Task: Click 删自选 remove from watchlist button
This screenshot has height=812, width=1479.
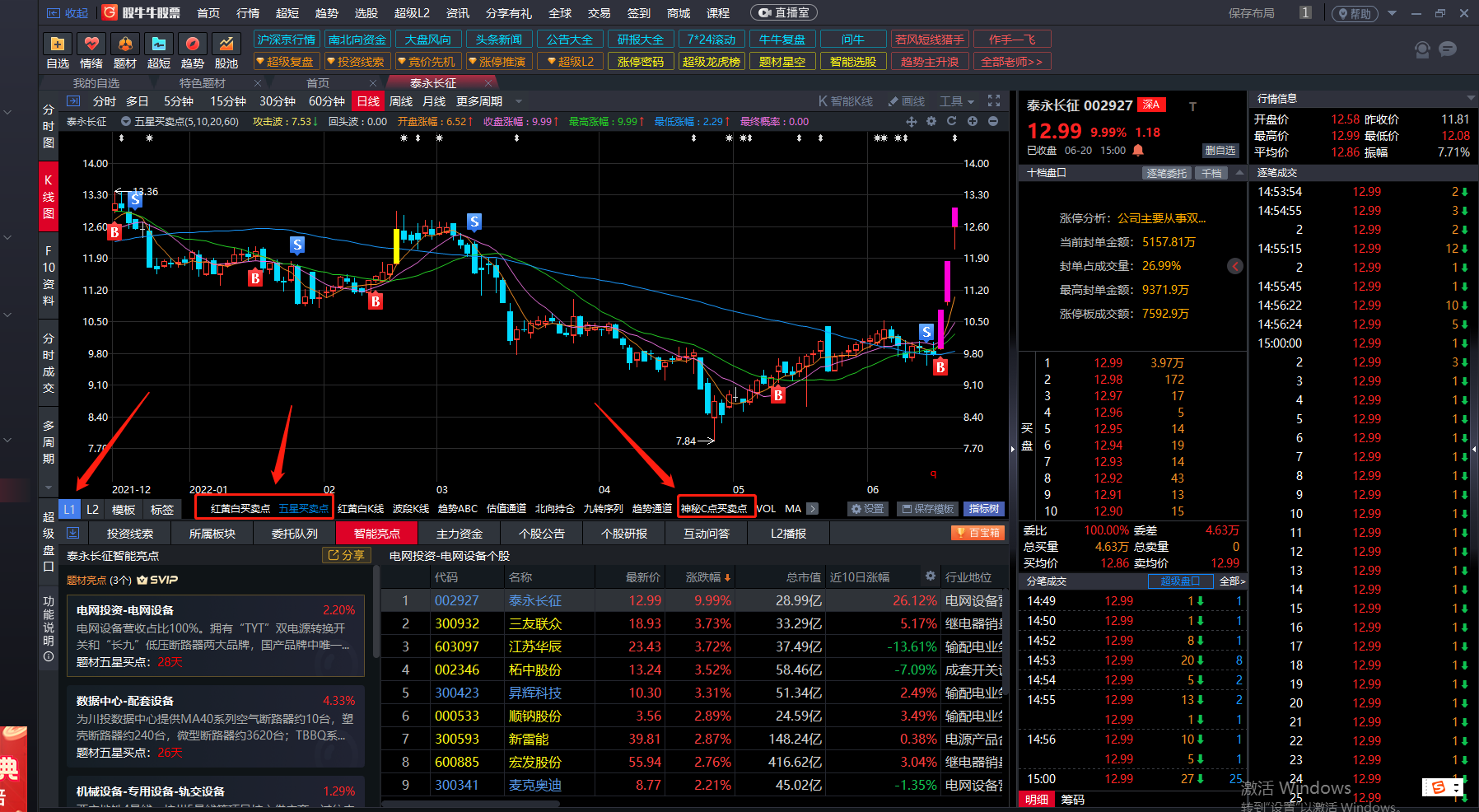Action: click(x=1220, y=150)
